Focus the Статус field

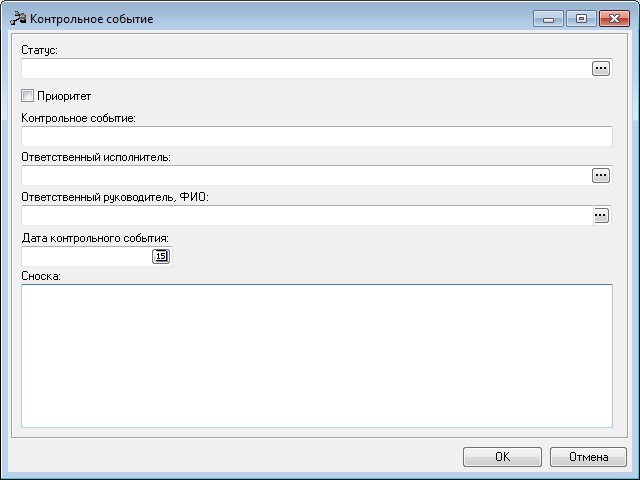pos(306,68)
